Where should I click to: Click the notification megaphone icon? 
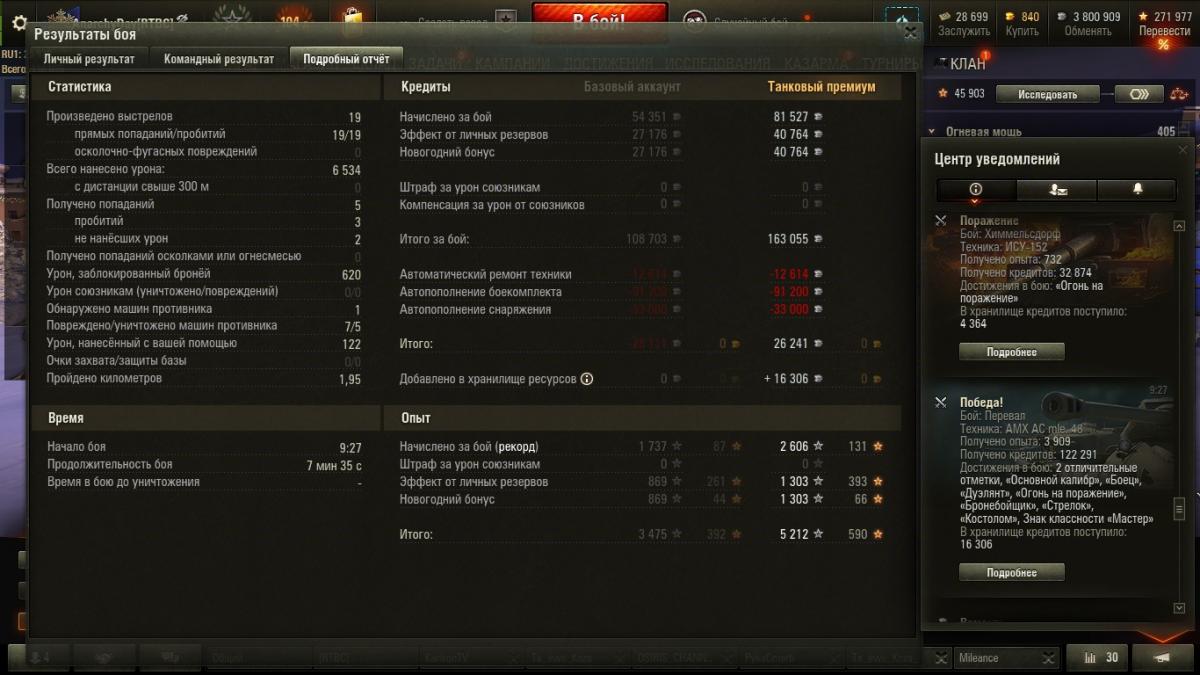pyautogui.click(x=1160, y=657)
